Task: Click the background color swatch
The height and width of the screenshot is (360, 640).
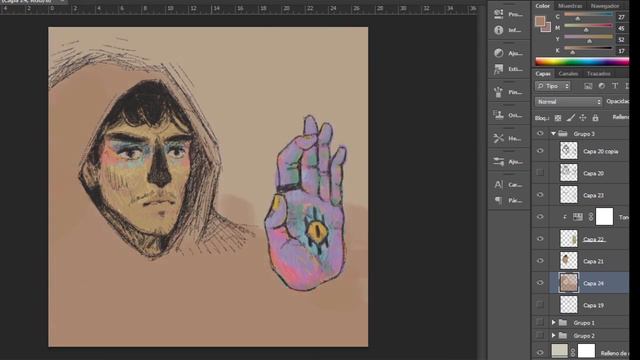Action: [547, 28]
